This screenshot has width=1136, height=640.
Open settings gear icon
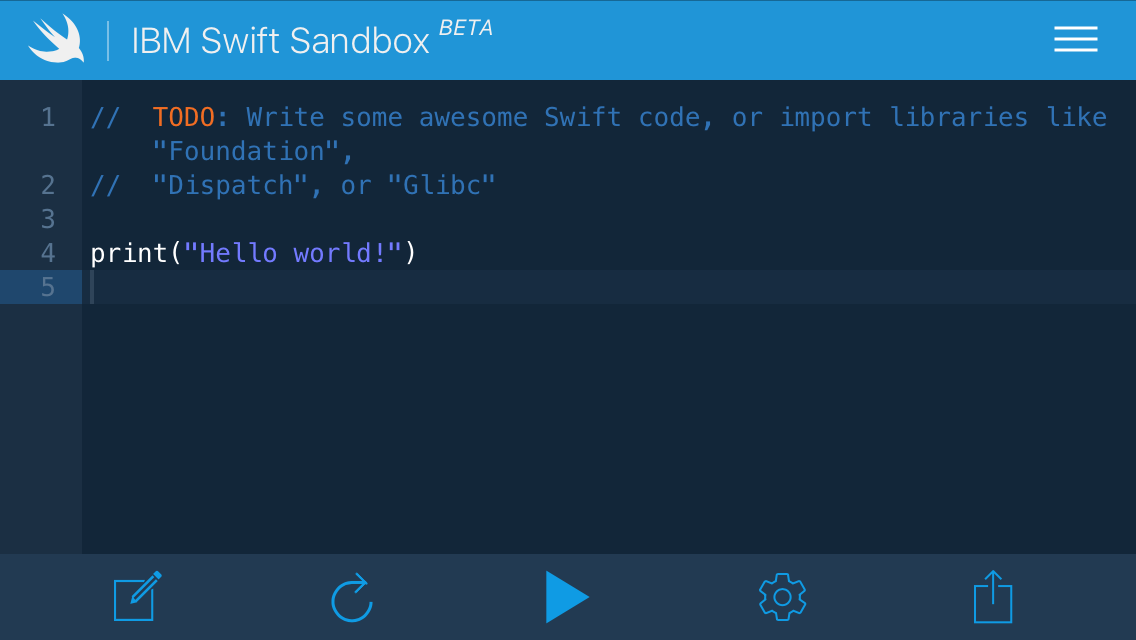(782, 597)
